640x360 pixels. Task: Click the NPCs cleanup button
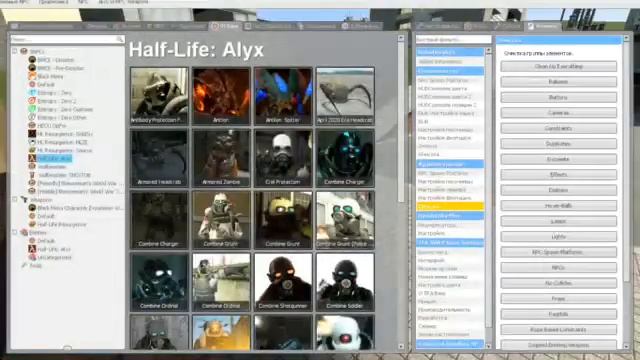click(558, 268)
